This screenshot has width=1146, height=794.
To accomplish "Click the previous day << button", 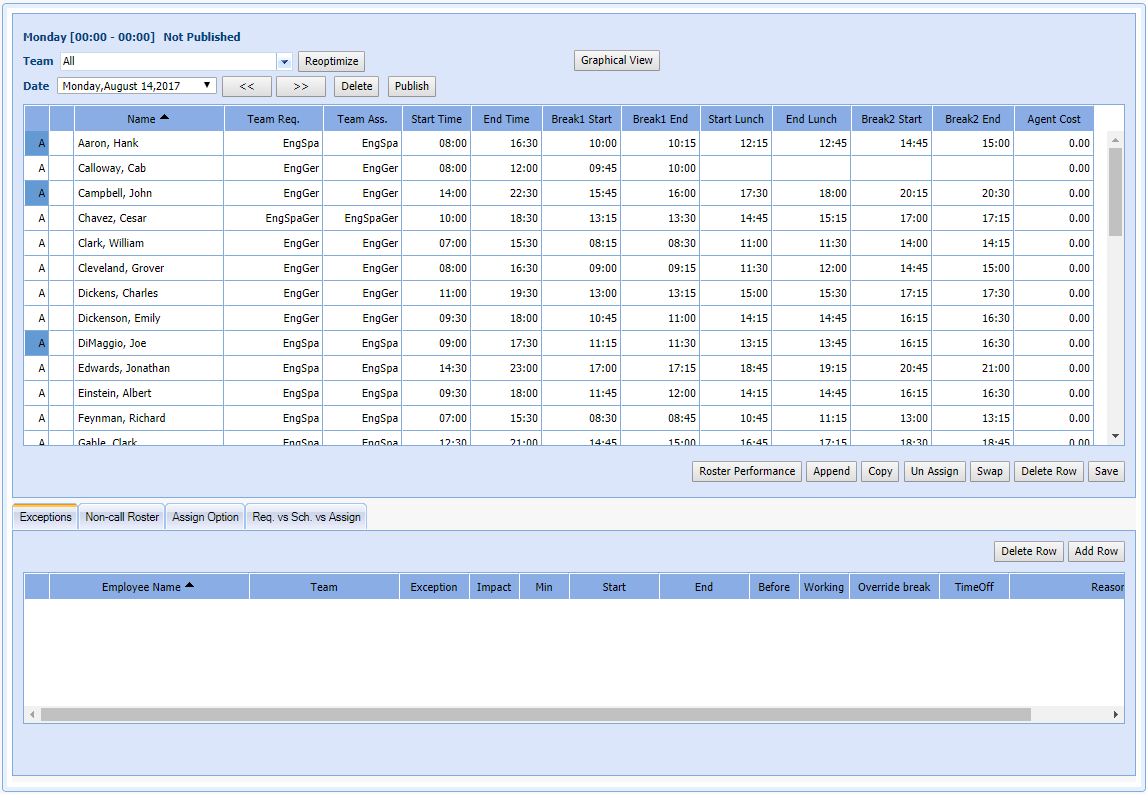I will click(x=246, y=86).
